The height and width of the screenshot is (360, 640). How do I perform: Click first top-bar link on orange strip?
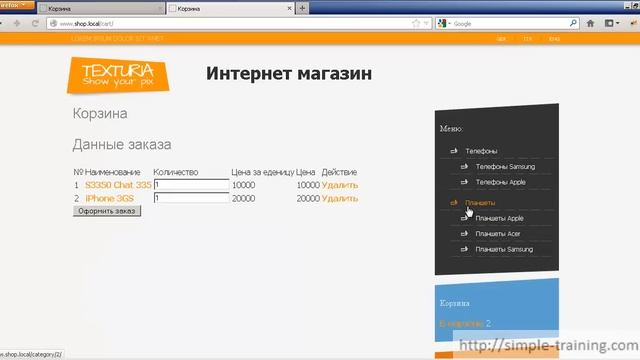[x=501, y=39]
